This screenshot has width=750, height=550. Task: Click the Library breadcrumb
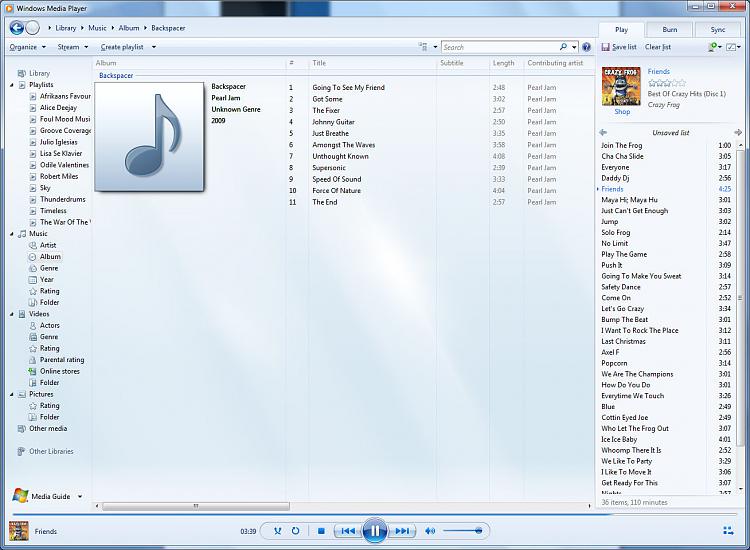66,28
